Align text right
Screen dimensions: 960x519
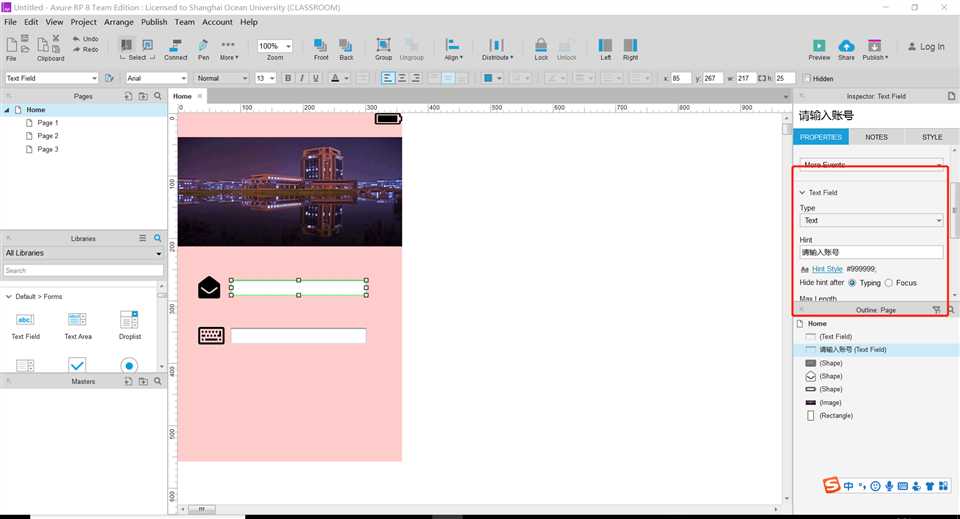(x=416, y=78)
